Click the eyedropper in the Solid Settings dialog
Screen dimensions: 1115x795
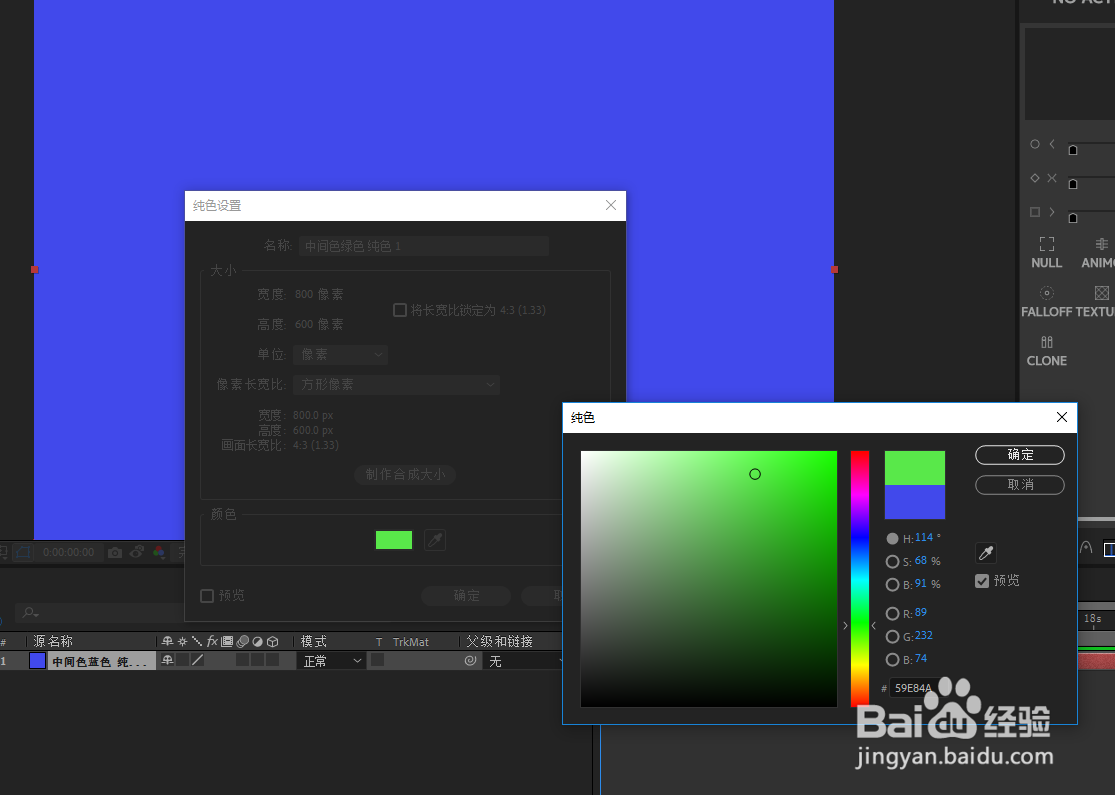coord(434,540)
